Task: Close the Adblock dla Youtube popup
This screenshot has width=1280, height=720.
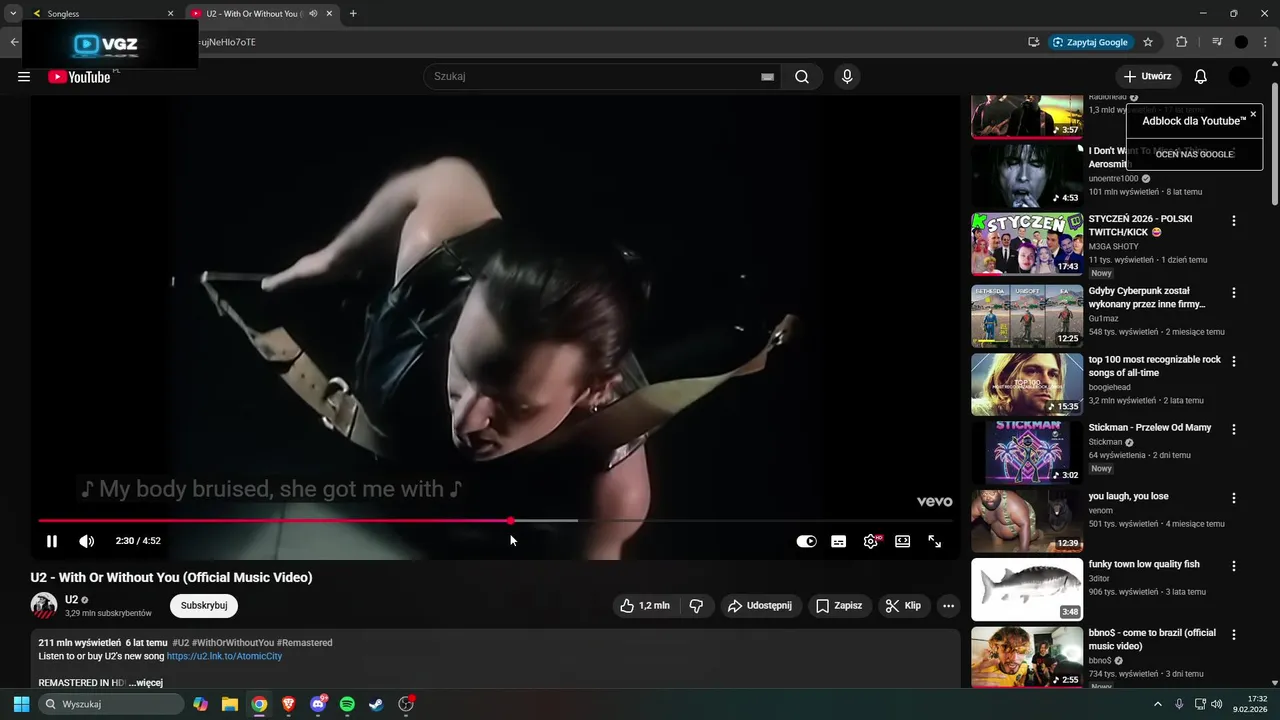Action: [1253, 114]
